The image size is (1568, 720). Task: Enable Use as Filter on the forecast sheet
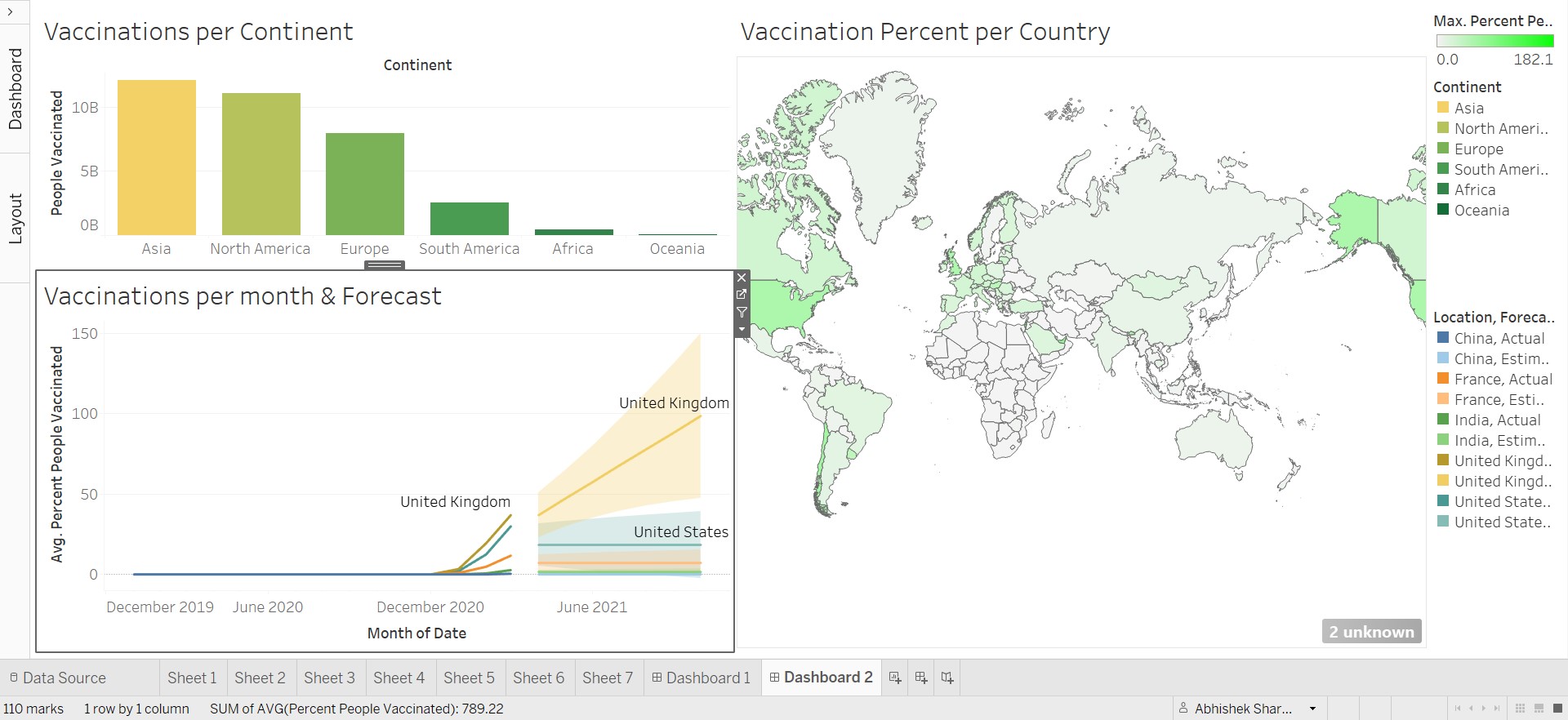point(742,312)
